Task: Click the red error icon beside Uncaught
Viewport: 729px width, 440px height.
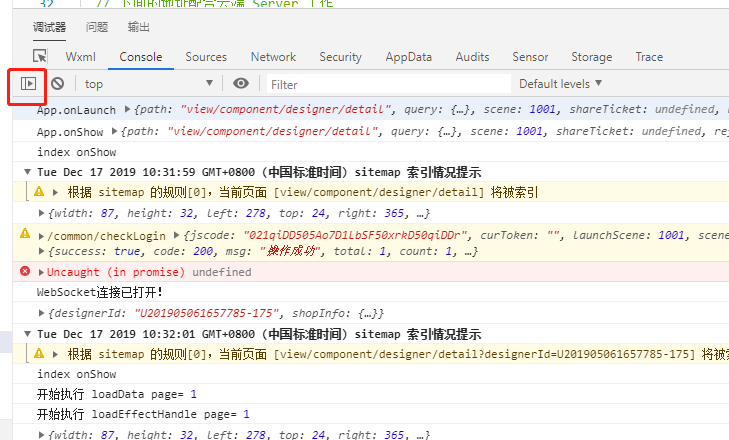Action: 25,272
